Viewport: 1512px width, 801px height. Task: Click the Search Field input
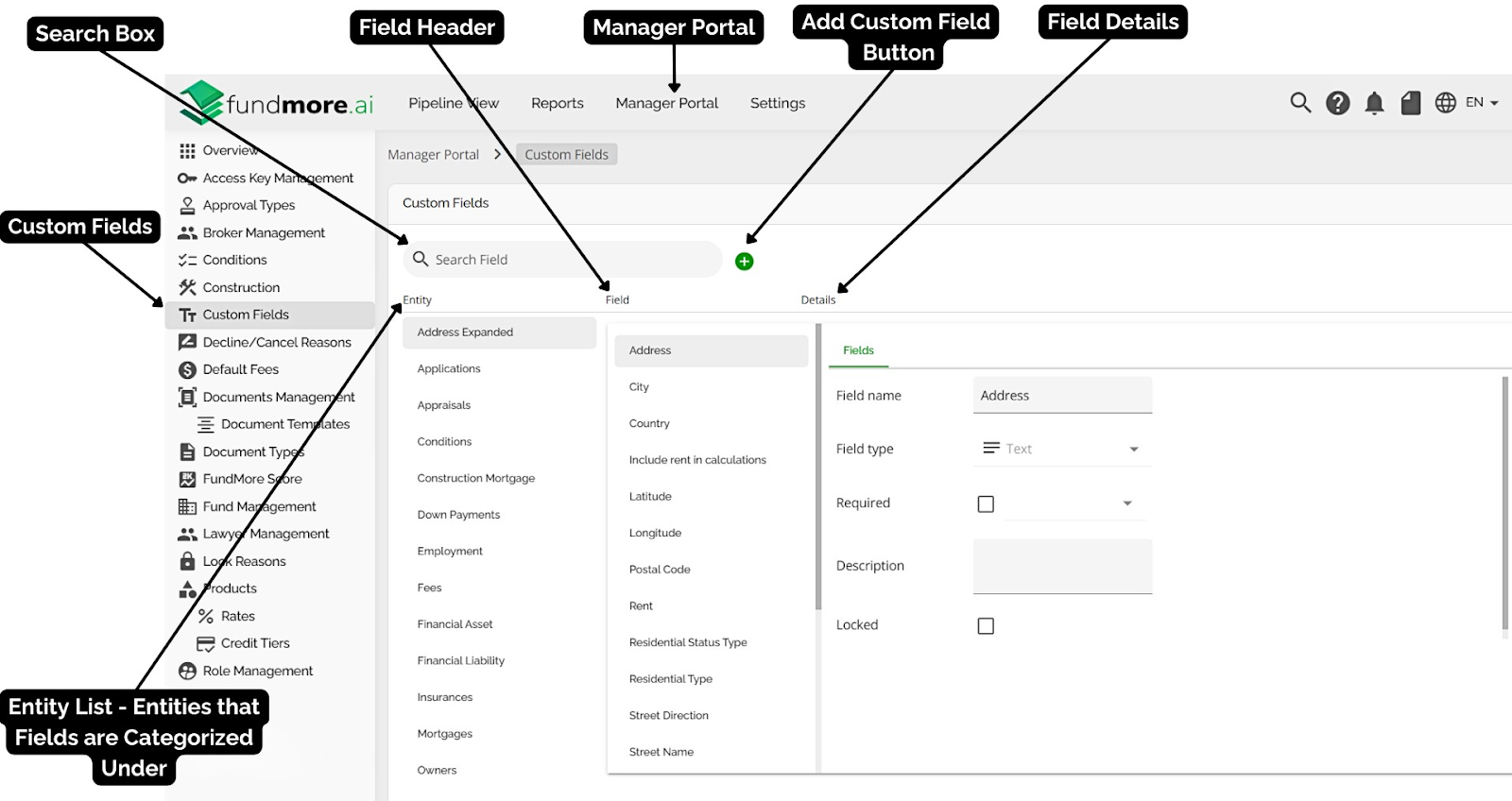[x=563, y=260]
